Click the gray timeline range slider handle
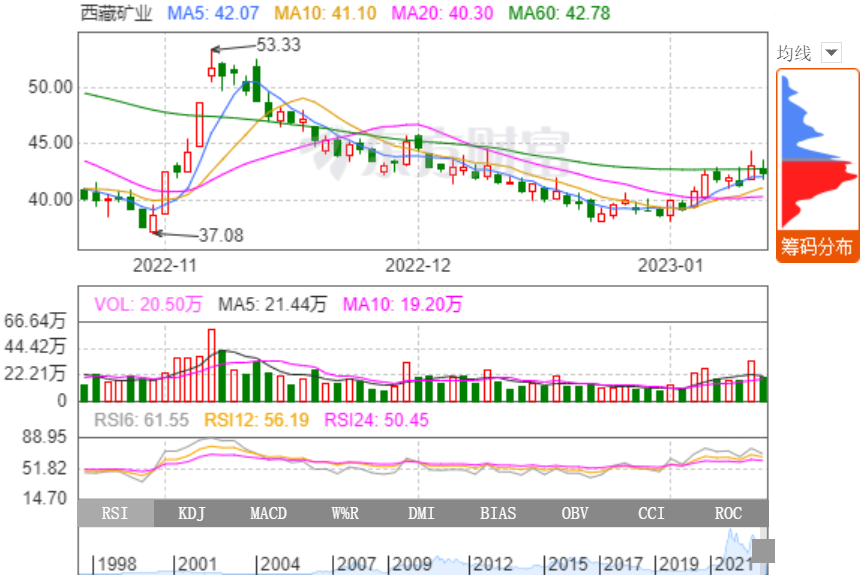 coord(764,551)
